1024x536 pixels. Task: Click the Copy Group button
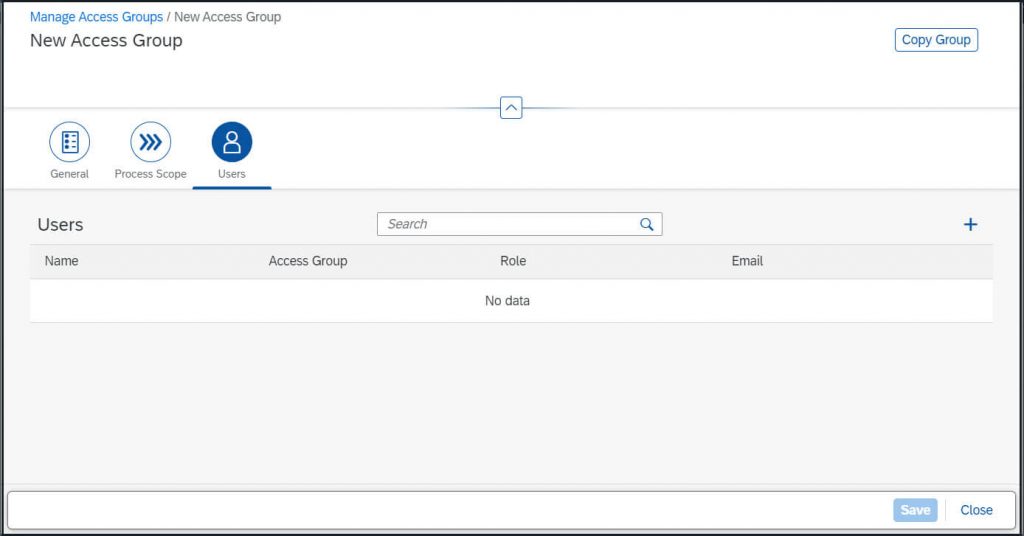click(x=936, y=40)
